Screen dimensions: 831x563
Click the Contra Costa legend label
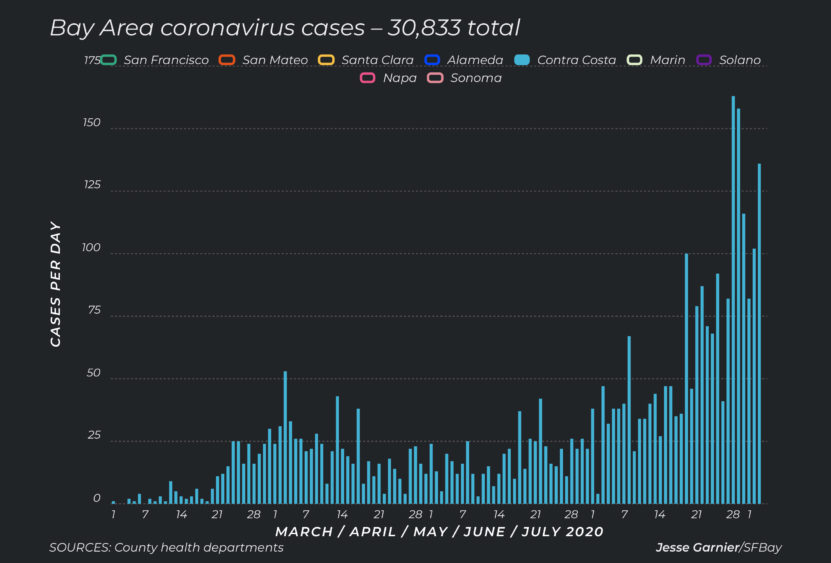coord(577,60)
